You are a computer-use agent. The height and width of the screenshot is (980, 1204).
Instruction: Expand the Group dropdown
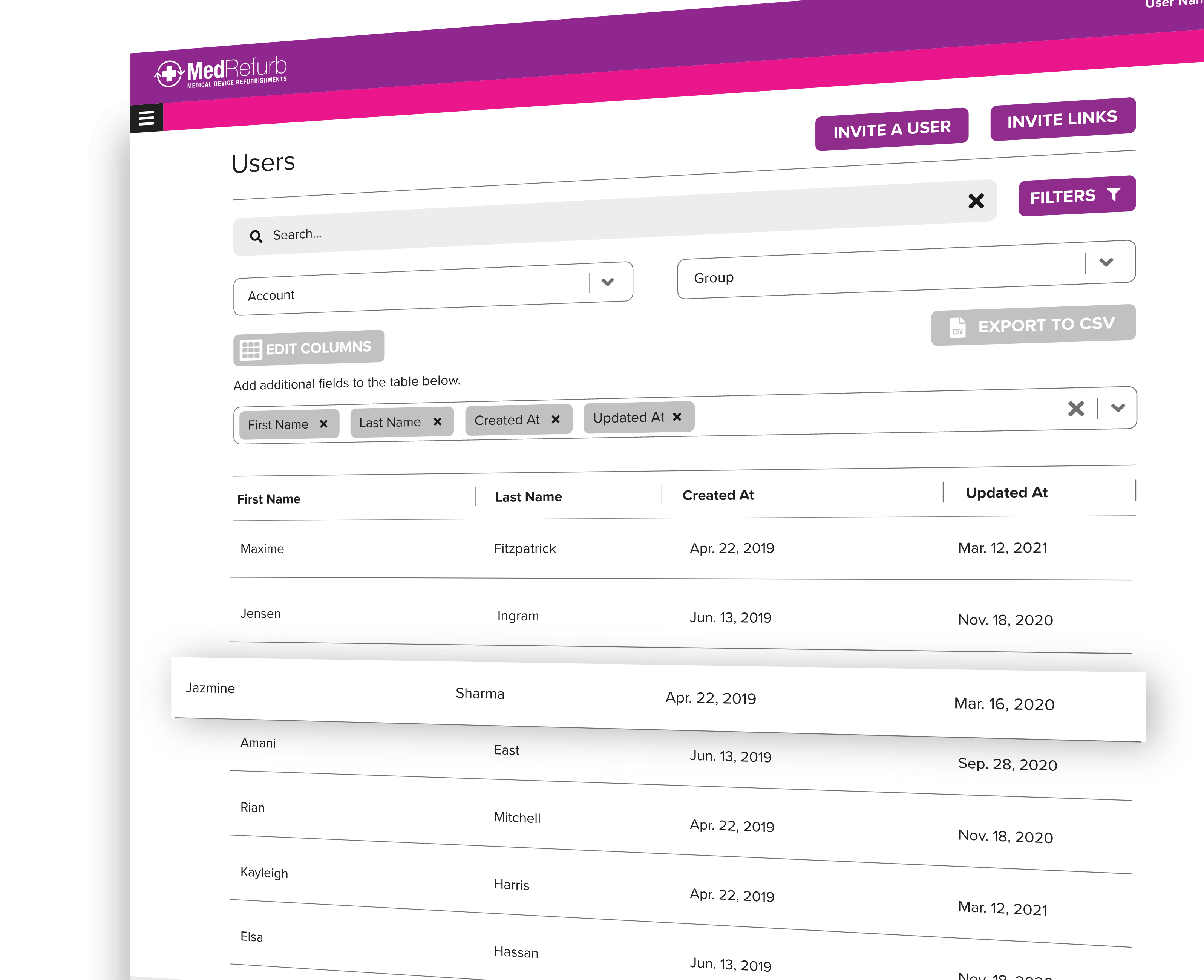coord(1106,262)
